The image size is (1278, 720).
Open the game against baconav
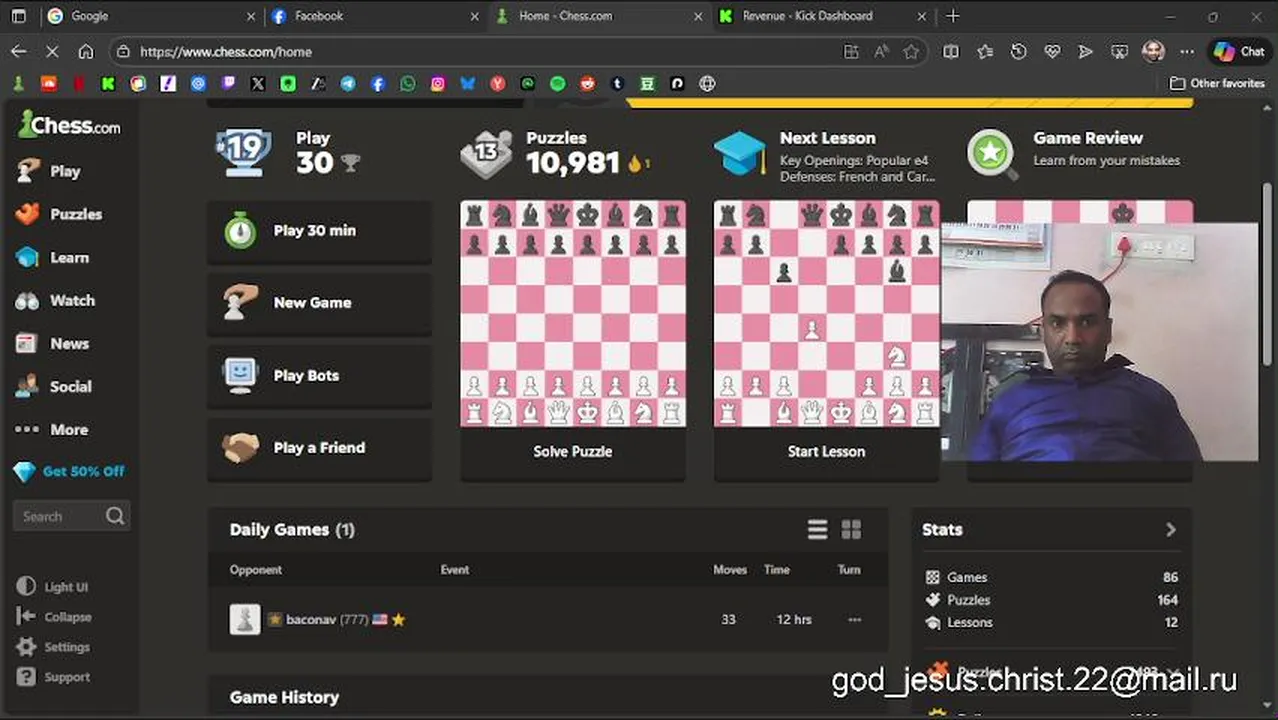click(x=548, y=620)
